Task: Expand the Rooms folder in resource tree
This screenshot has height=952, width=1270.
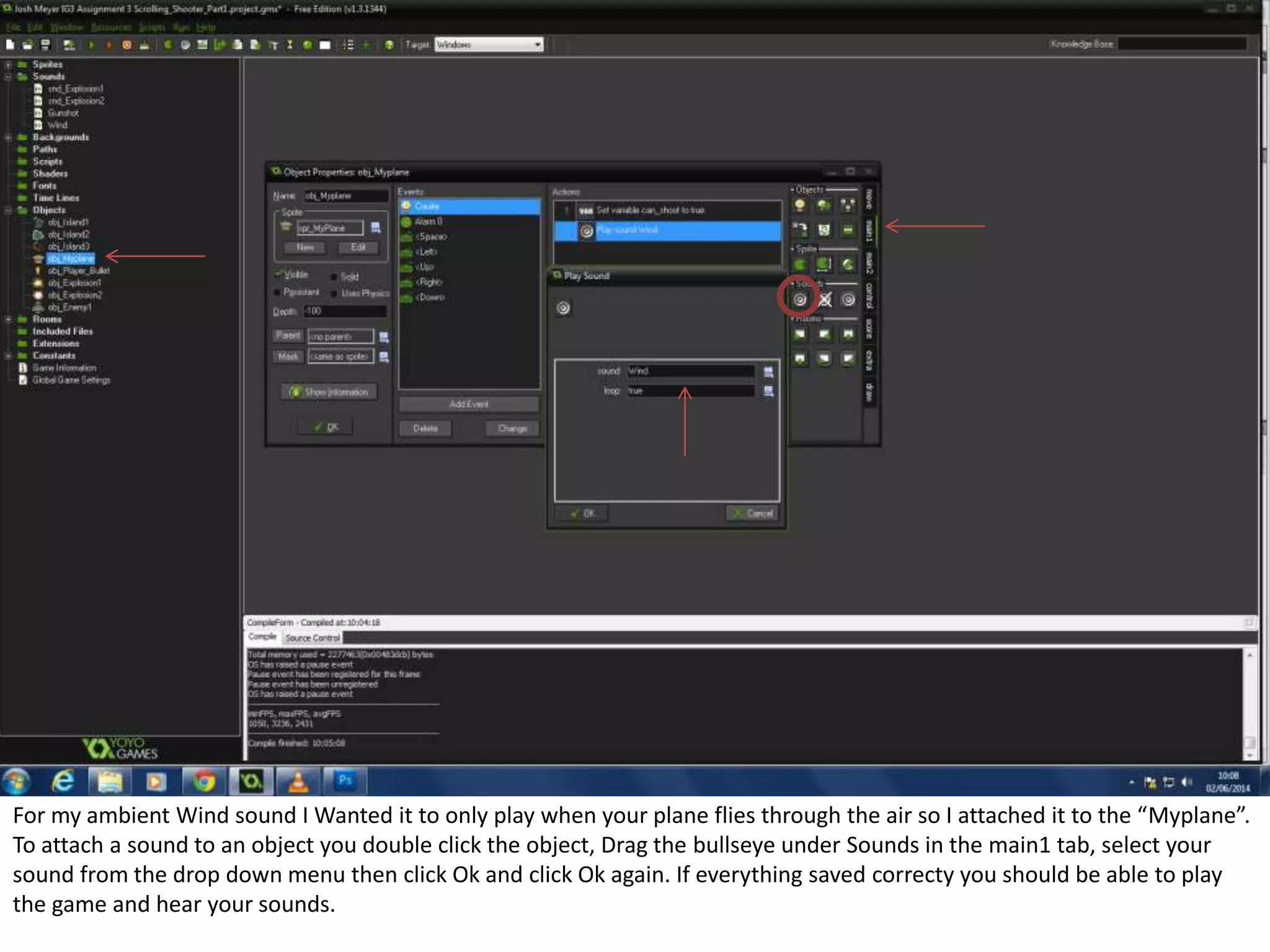Action: tap(8, 320)
